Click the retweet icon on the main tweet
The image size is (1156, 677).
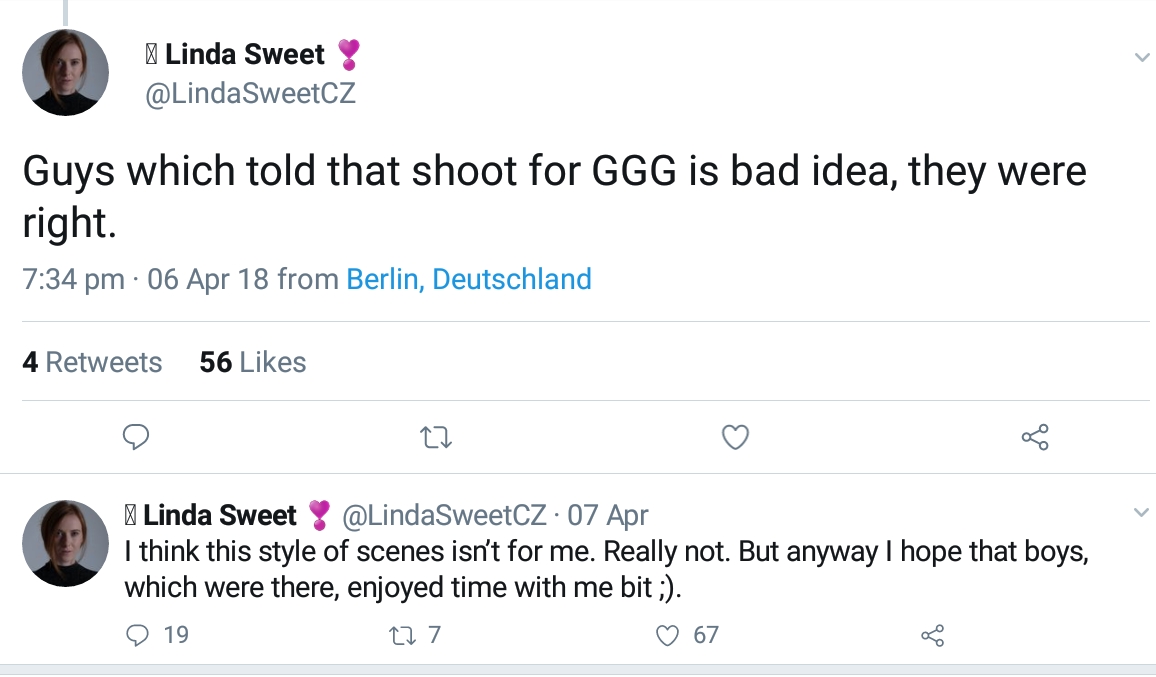(x=435, y=438)
